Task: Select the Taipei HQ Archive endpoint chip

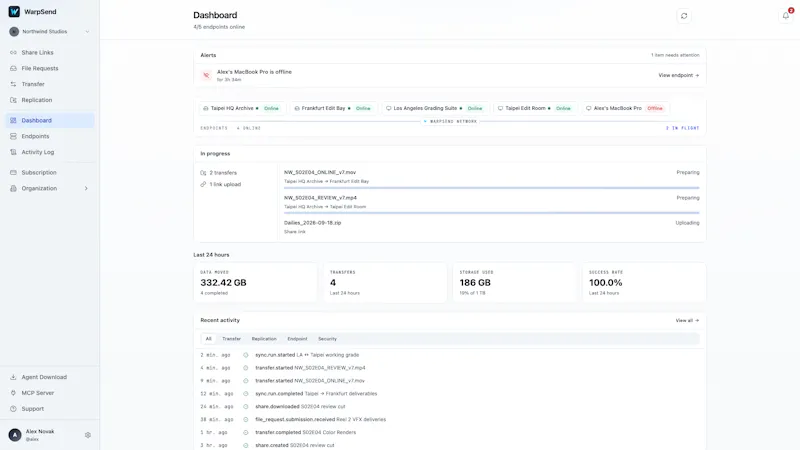Action: pos(241,108)
